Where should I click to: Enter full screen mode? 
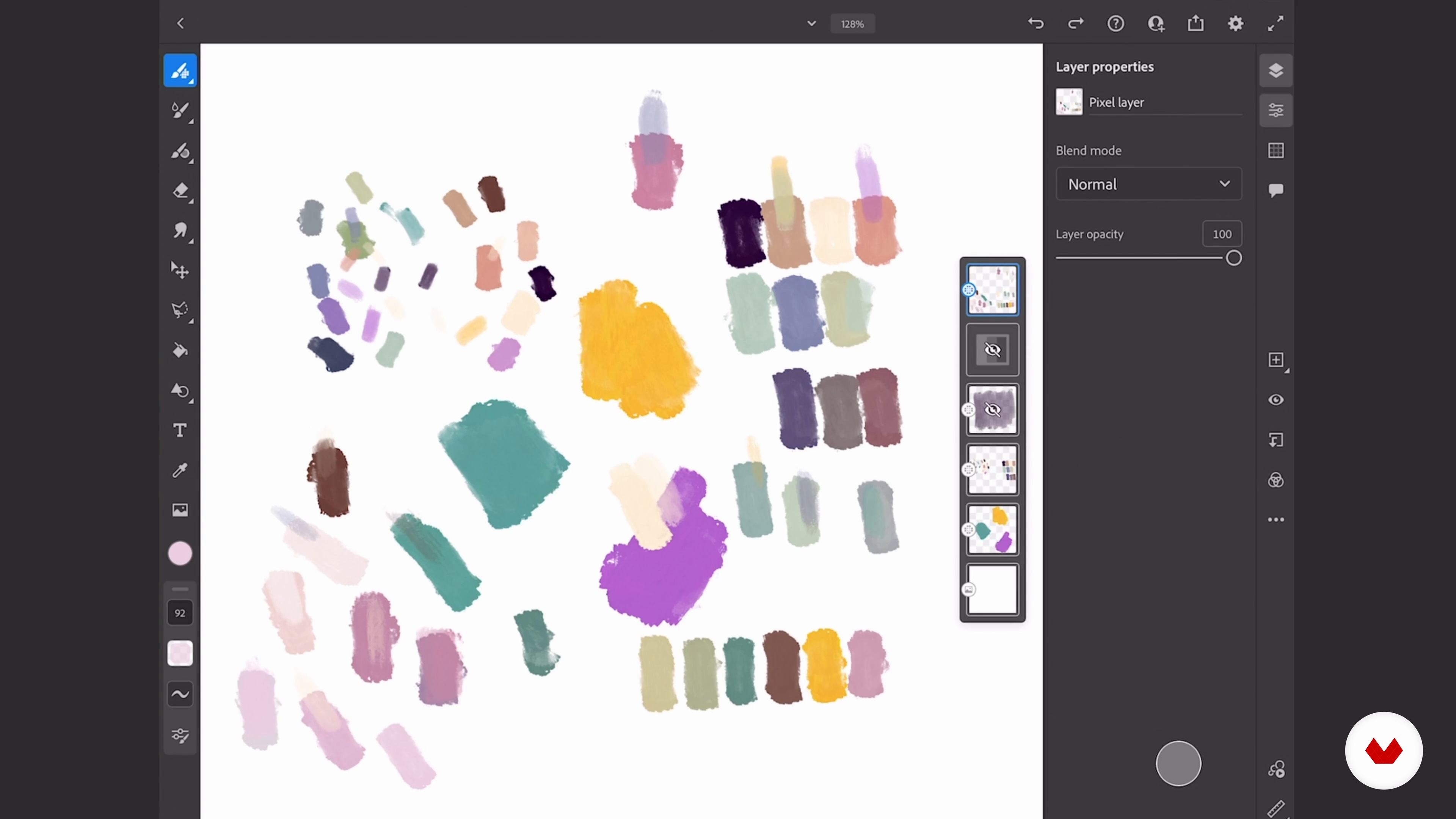(x=1275, y=23)
